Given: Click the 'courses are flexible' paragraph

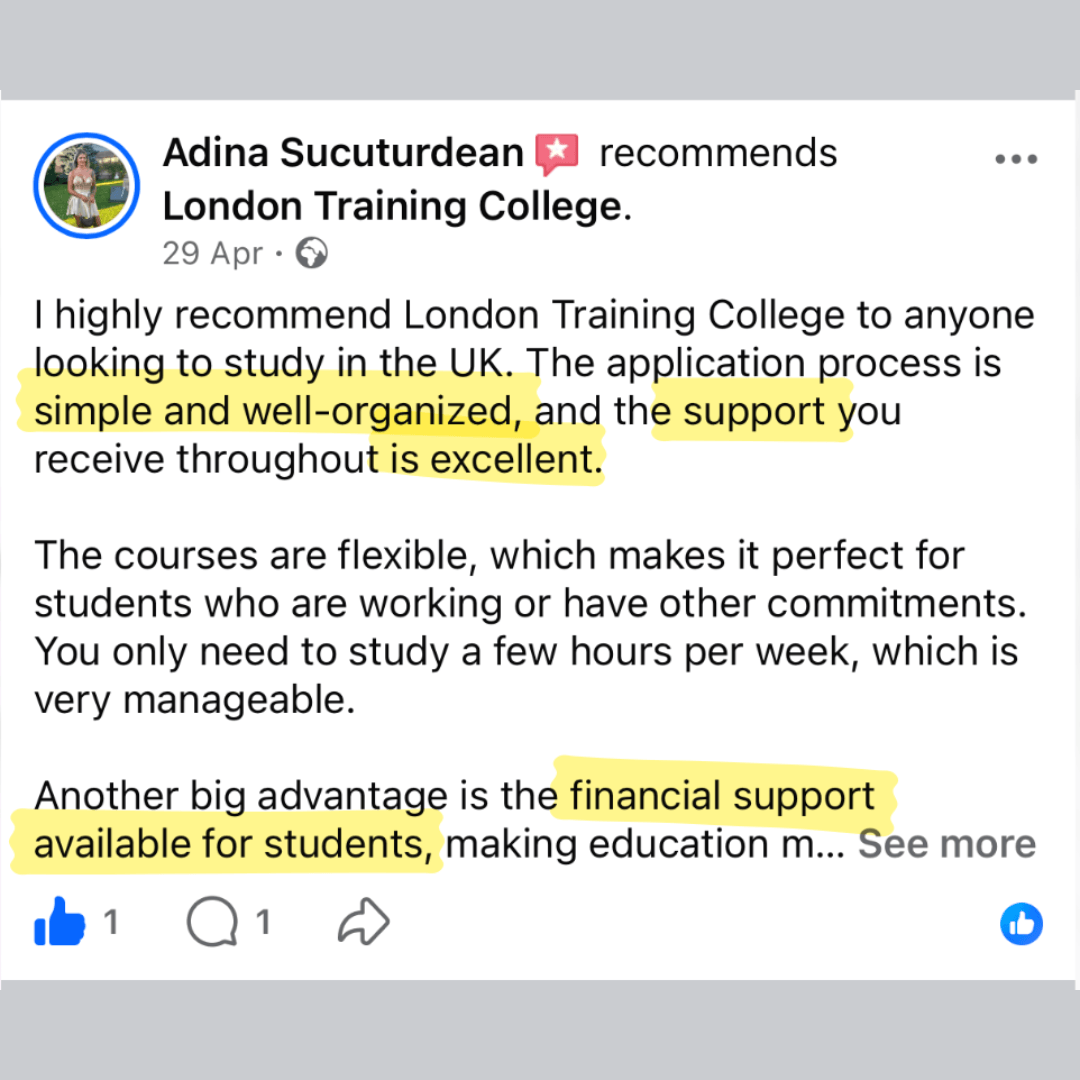Looking at the screenshot, I should [x=530, y=627].
